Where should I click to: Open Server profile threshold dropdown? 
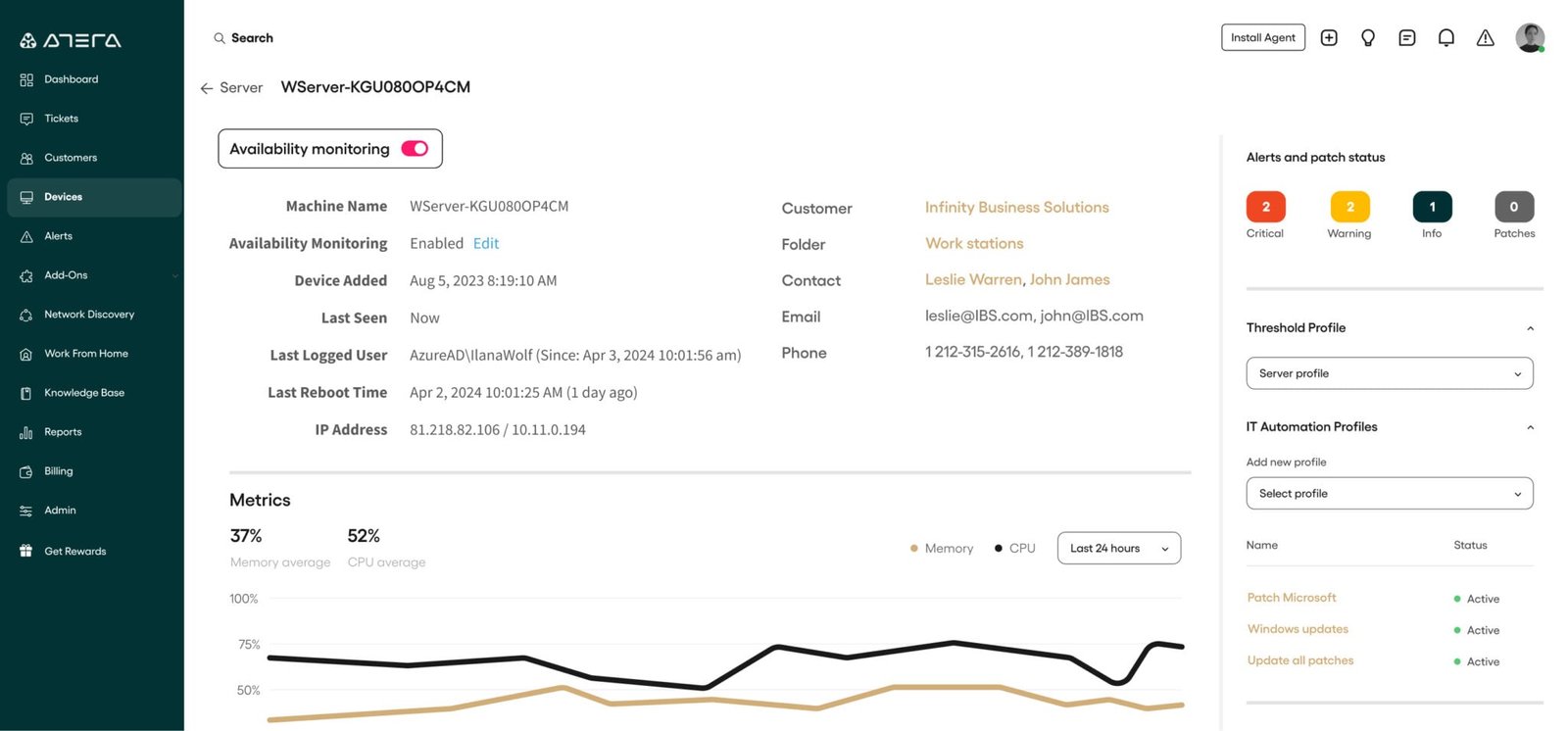[1390, 373]
